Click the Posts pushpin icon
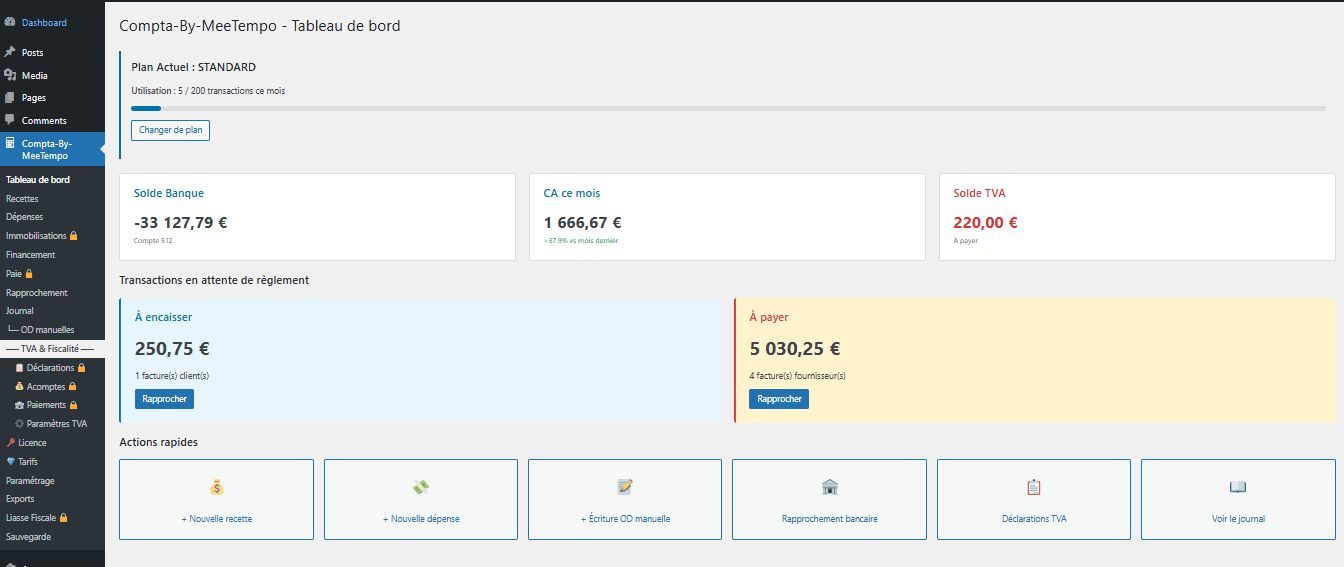Screen dimensions: 1344x567 [x=10, y=52]
